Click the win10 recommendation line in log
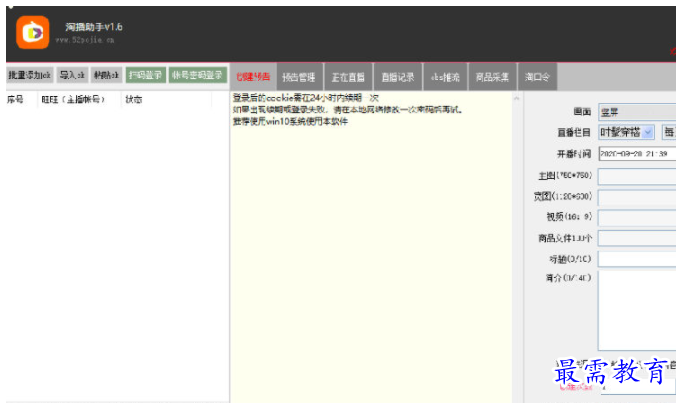The height and width of the screenshot is (403, 676). 290,122
